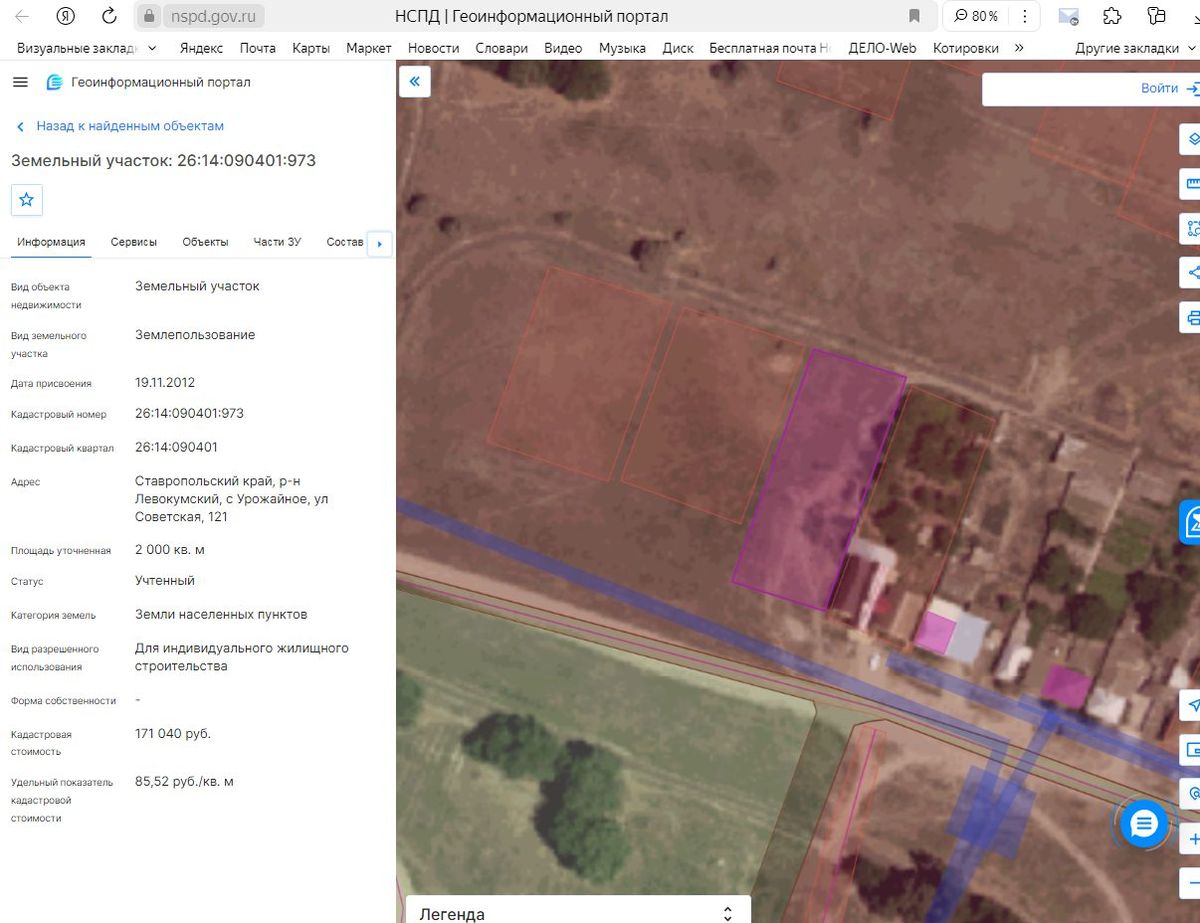Switch to the Информация tab

point(51,242)
